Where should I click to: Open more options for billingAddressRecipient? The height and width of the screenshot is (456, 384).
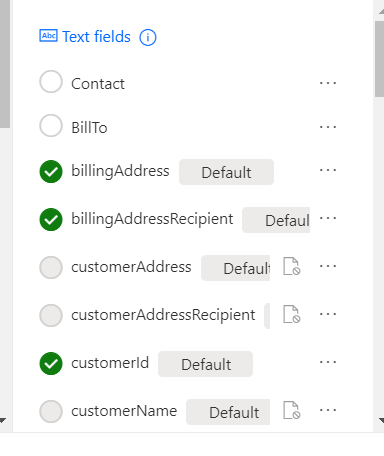pos(328,218)
